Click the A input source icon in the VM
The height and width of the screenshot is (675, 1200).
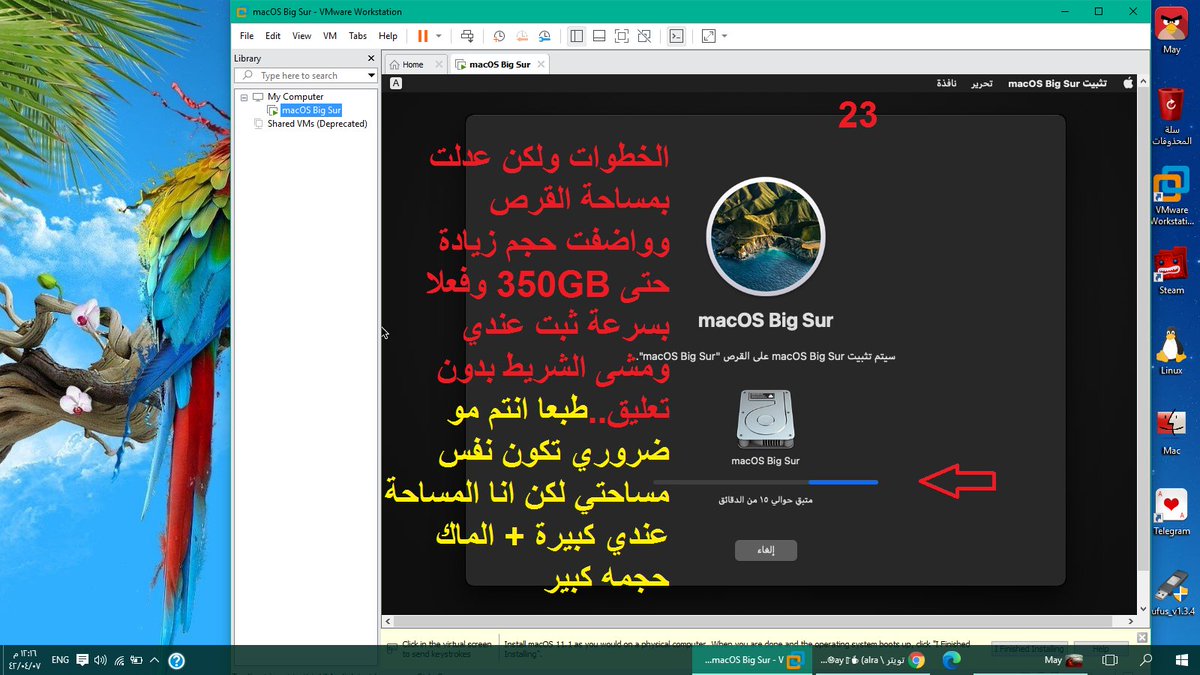(x=396, y=84)
